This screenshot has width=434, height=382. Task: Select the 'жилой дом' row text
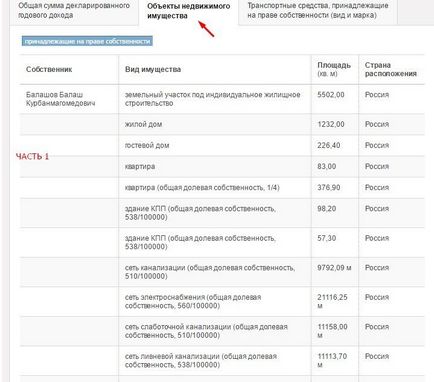pyautogui.click(x=143, y=124)
